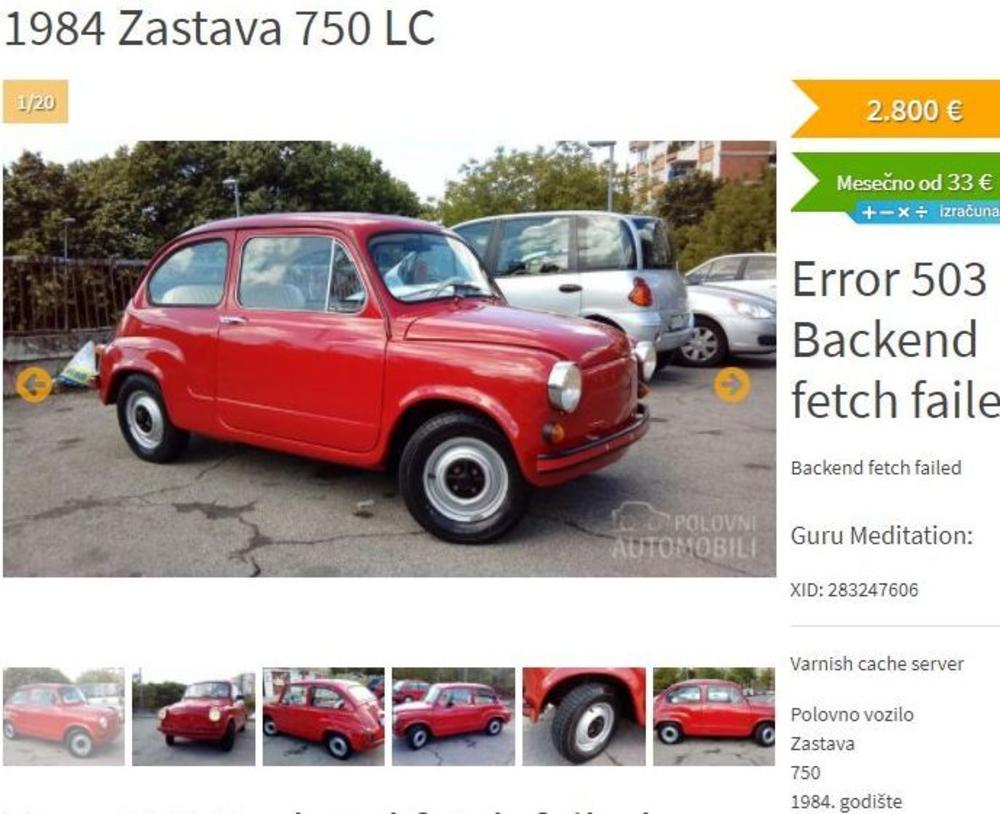Screen dimensions: 1000x814
Task: Open the sixth thumbnail showing car profile
Action: tap(714, 716)
